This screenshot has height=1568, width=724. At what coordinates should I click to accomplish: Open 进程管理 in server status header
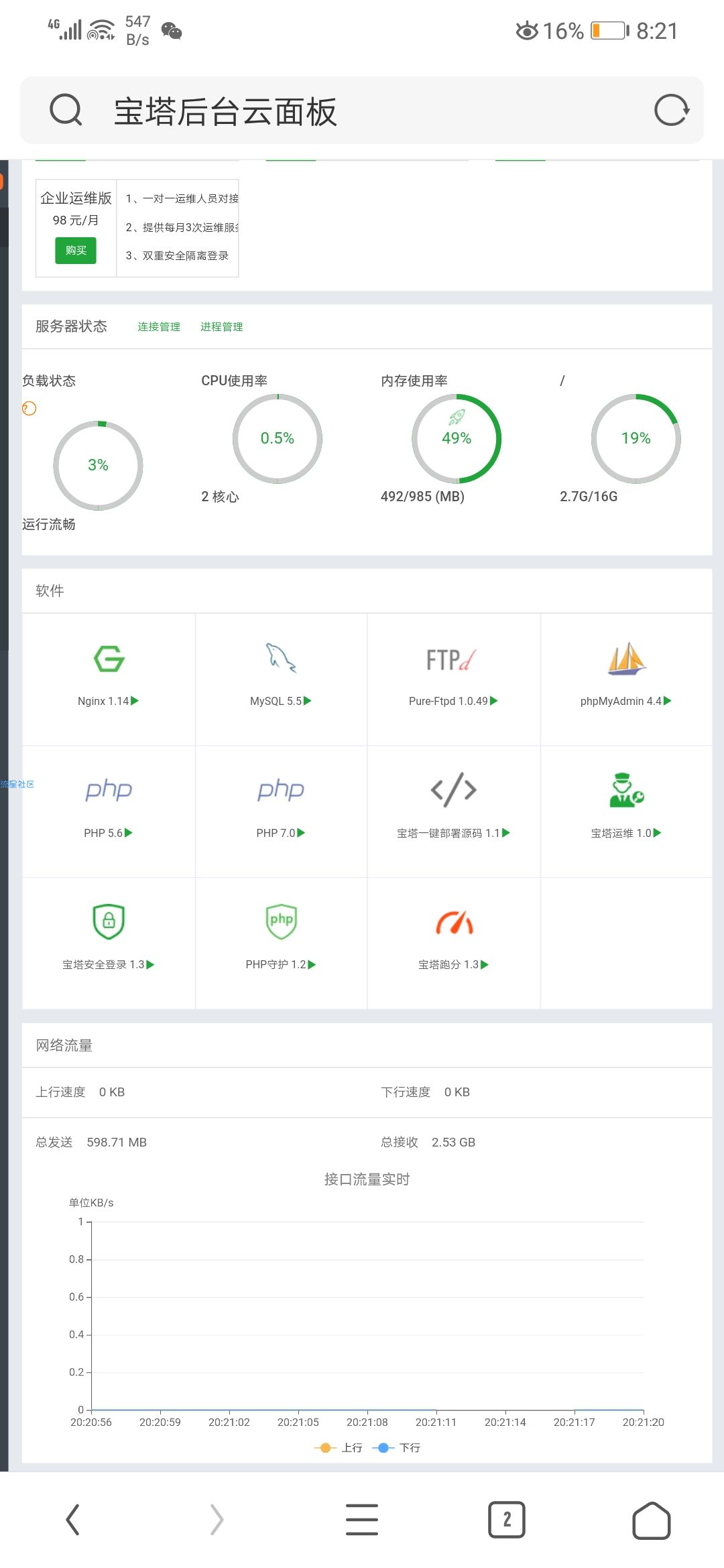[x=222, y=327]
